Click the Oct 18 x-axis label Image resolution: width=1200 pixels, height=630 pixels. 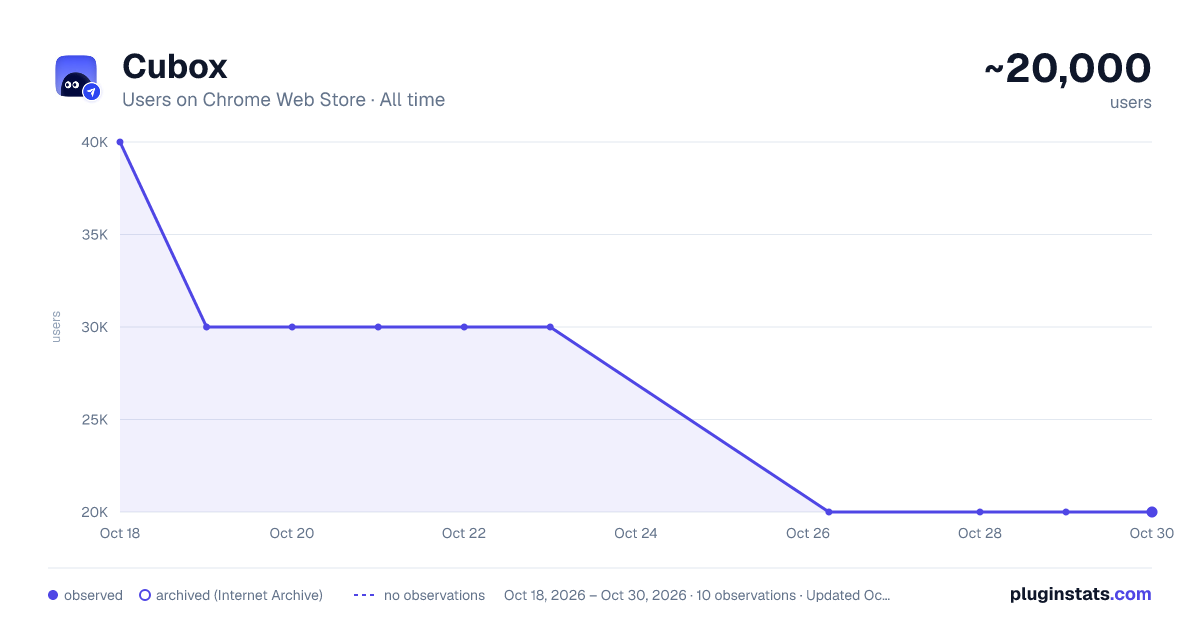[x=120, y=533]
